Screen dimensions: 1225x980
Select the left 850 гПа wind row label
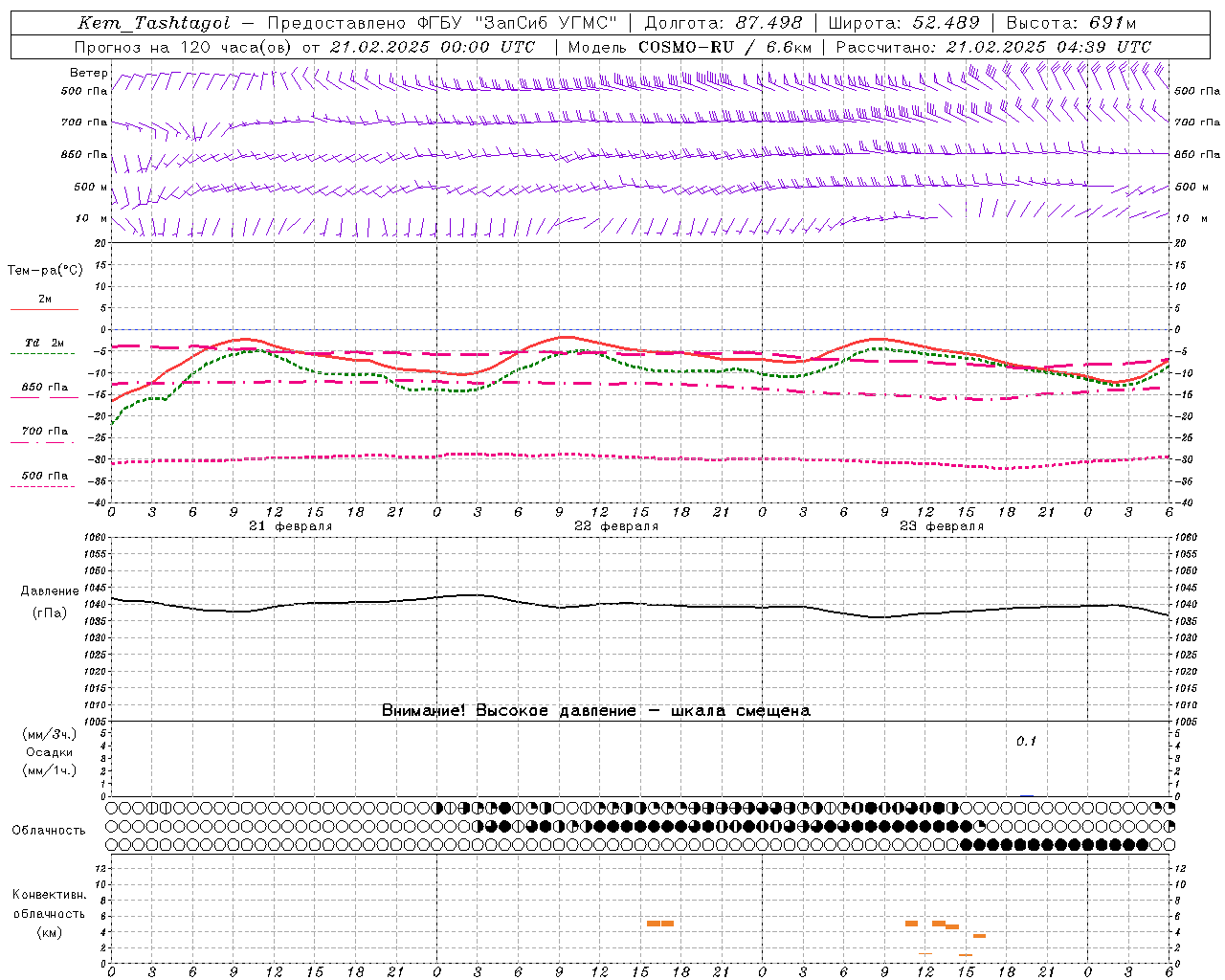pyautogui.click(x=84, y=154)
